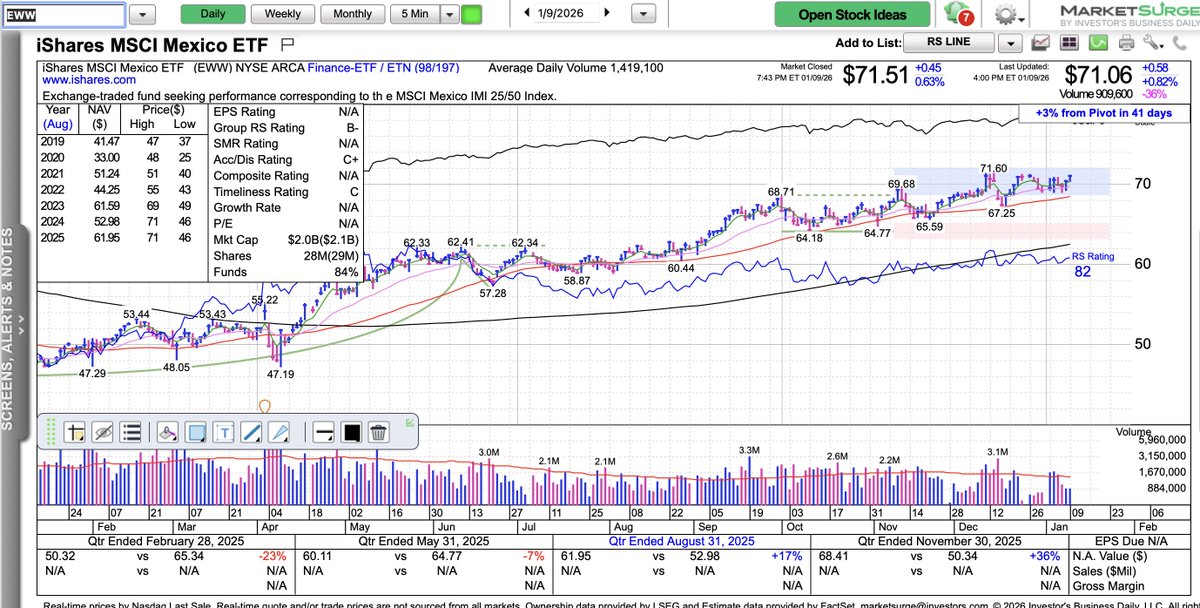Click the +3% from Pivot in 41 days label
1200x608 pixels.
point(1105,114)
